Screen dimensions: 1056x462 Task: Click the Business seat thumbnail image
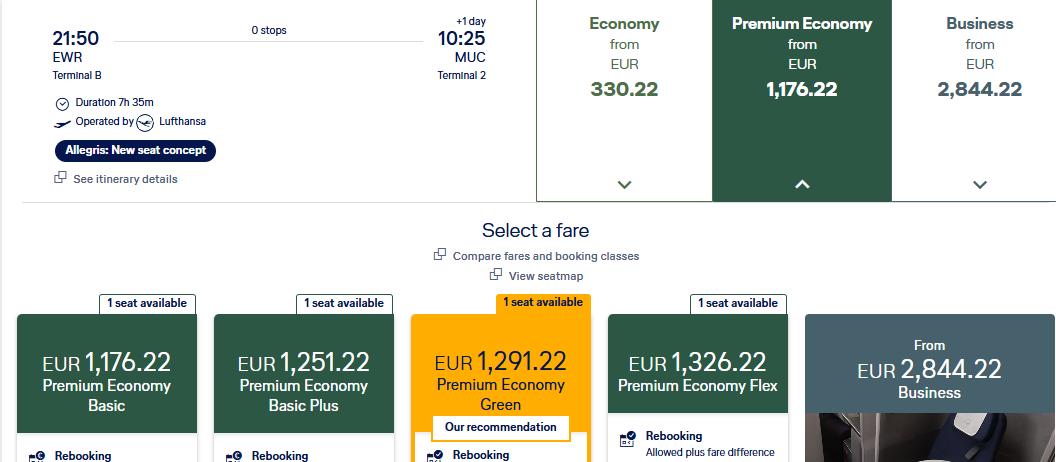tap(930, 437)
